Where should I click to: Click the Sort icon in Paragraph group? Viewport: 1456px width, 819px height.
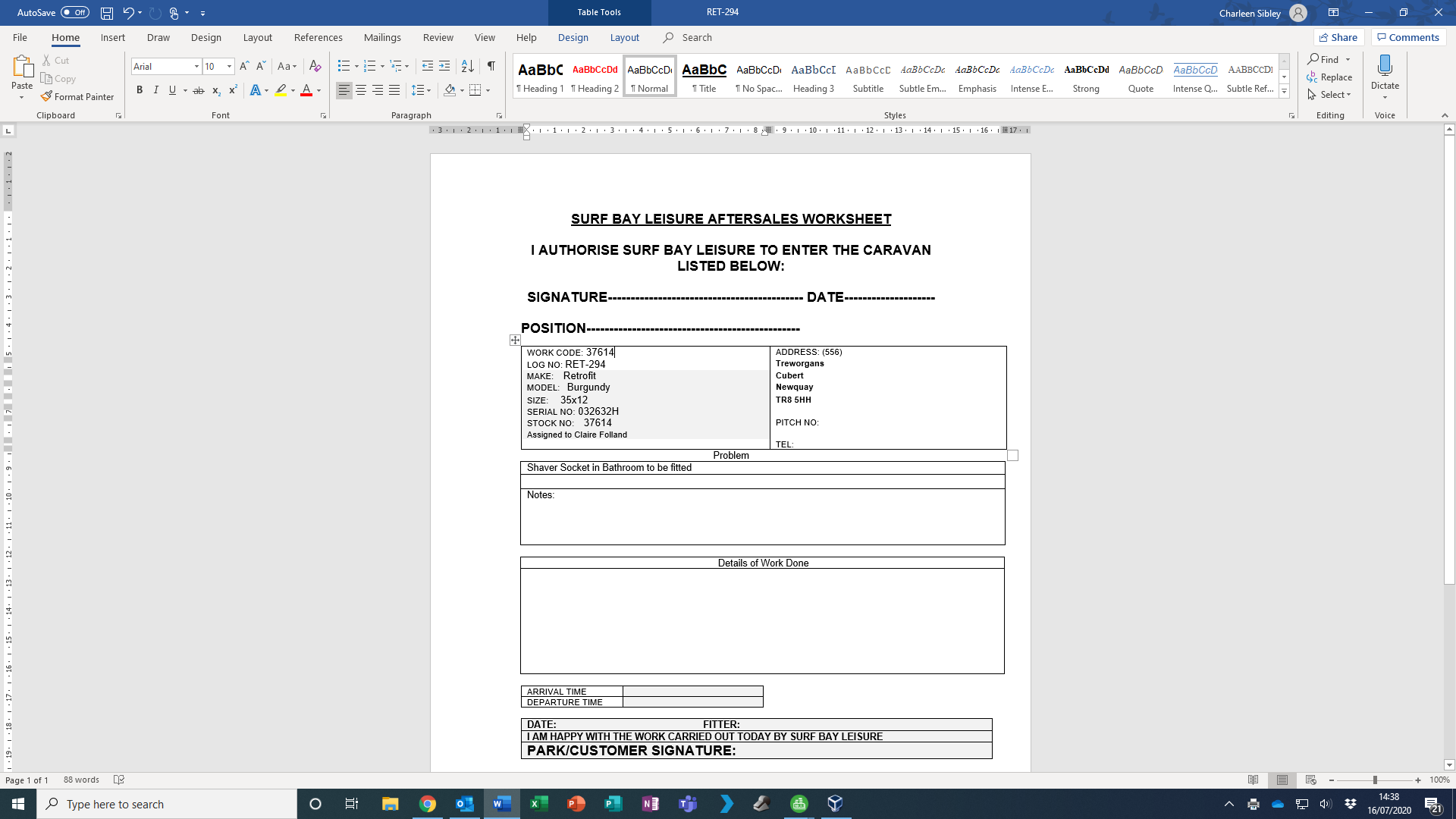pyautogui.click(x=468, y=67)
